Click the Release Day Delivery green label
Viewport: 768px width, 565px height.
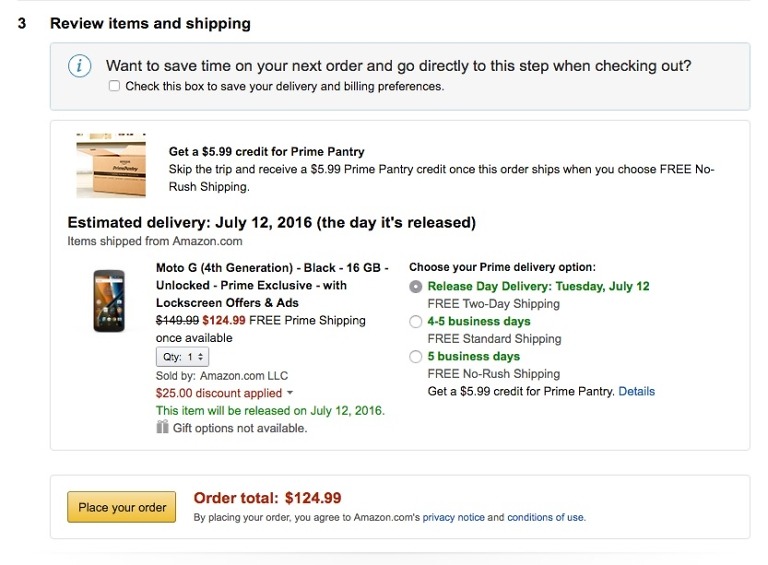click(538, 286)
